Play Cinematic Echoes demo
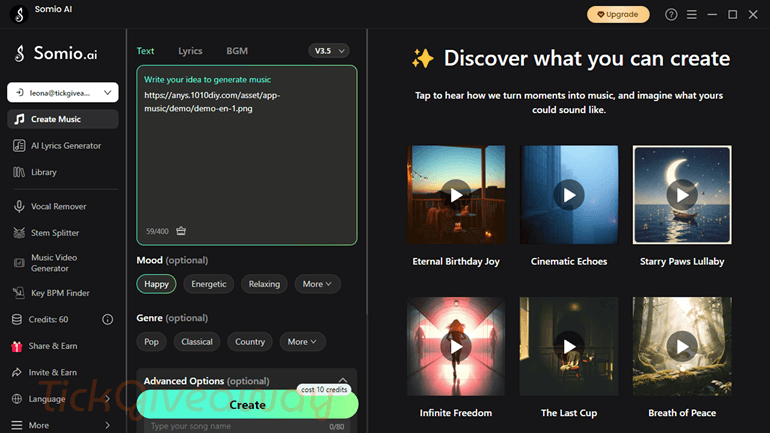Image resolution: width=770 pixels, height=433 pixels. 569,195
